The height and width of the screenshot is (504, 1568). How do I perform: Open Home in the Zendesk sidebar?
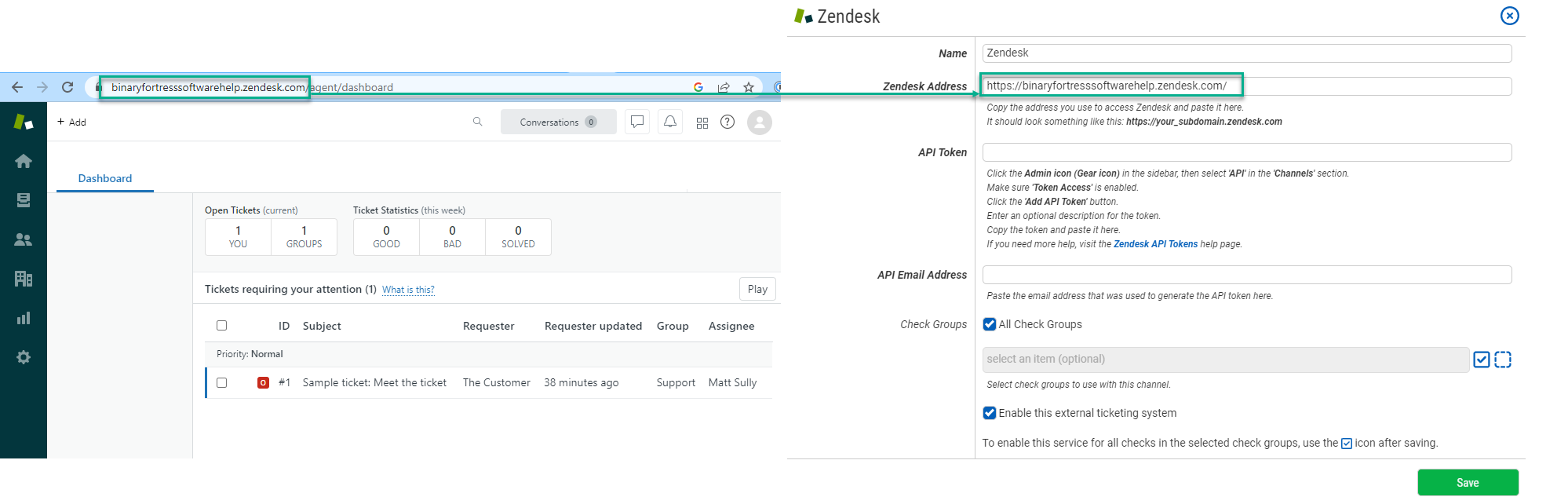click(24, 161)
